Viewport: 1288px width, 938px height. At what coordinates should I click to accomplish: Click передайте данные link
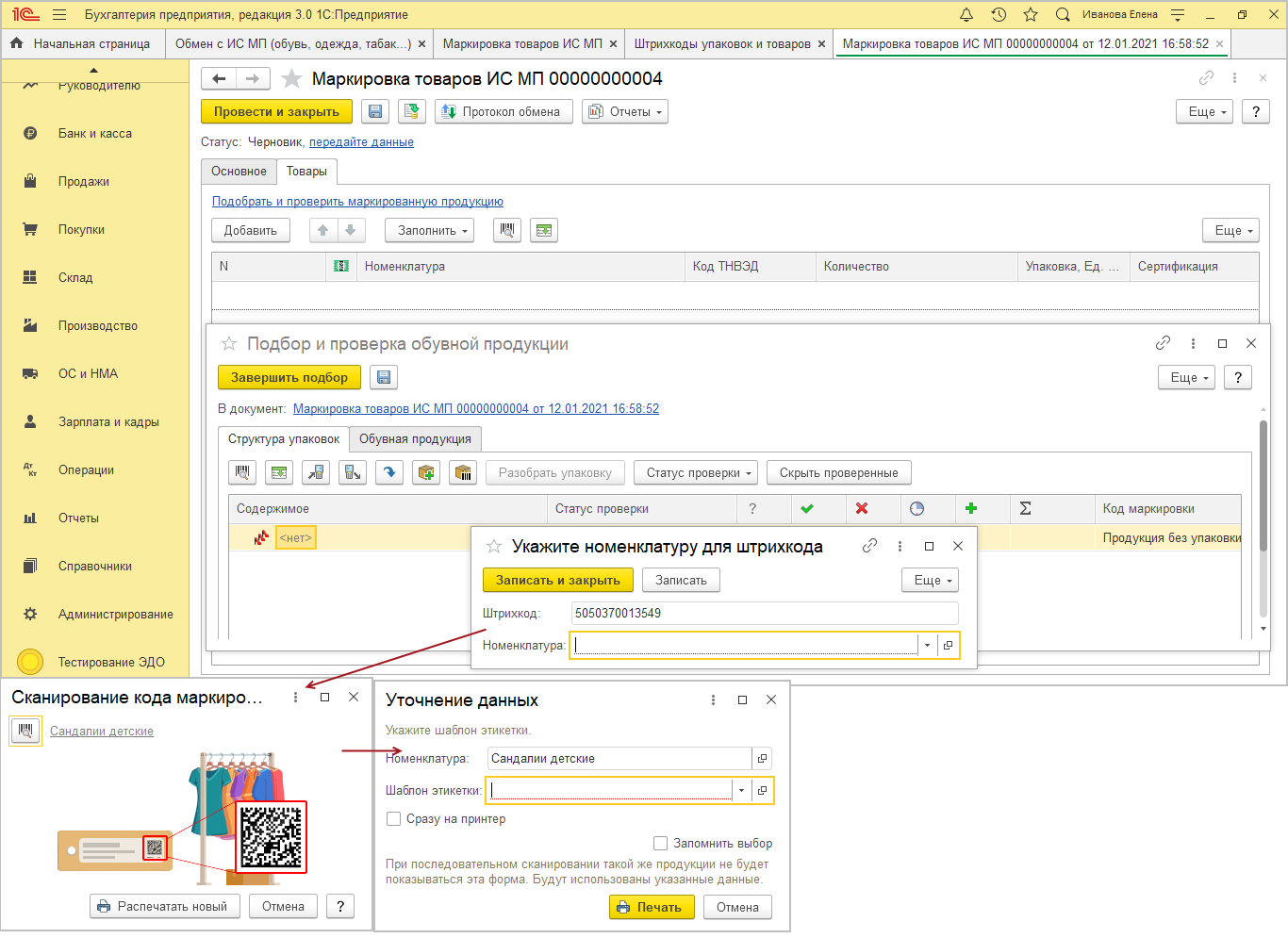click(361, 142)
